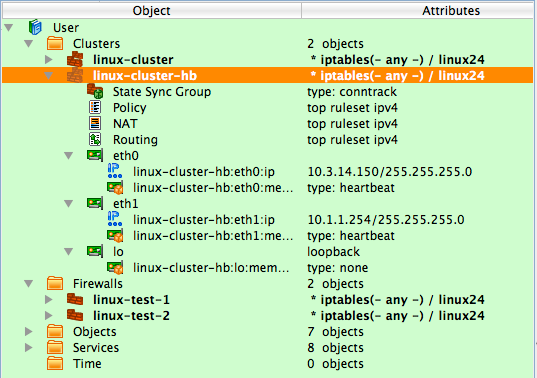Click the linux-test-2 firewall icon

click(x=75, y=315)
